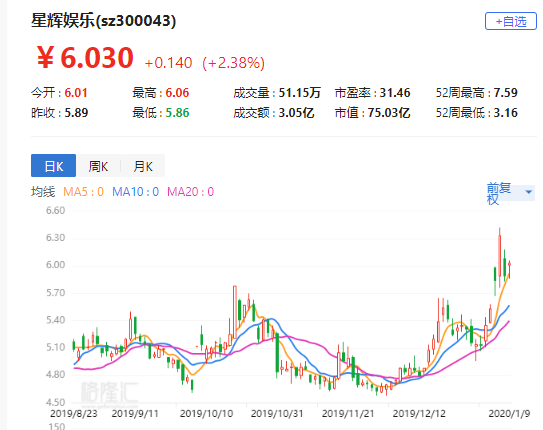
Task: Click the 6.60 price axis label
Action: click(55, 210)
